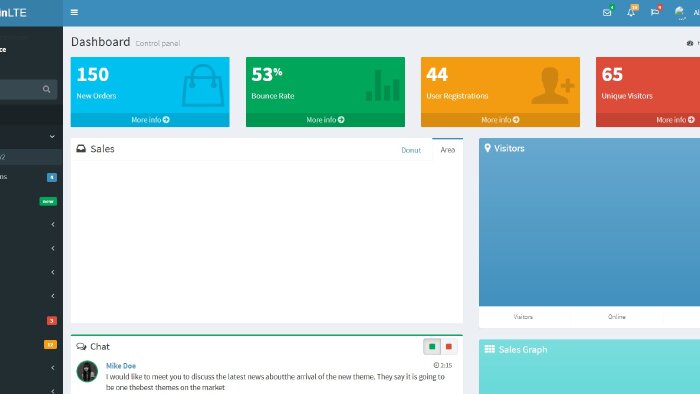Click Mike Doe's chat message text

(275, 382)
